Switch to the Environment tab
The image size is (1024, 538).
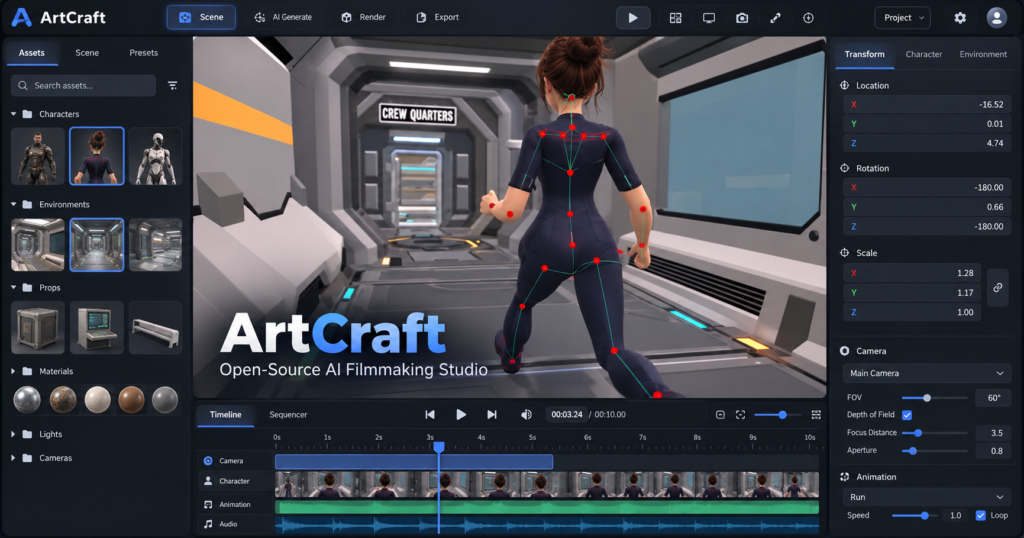pos(983,54)
